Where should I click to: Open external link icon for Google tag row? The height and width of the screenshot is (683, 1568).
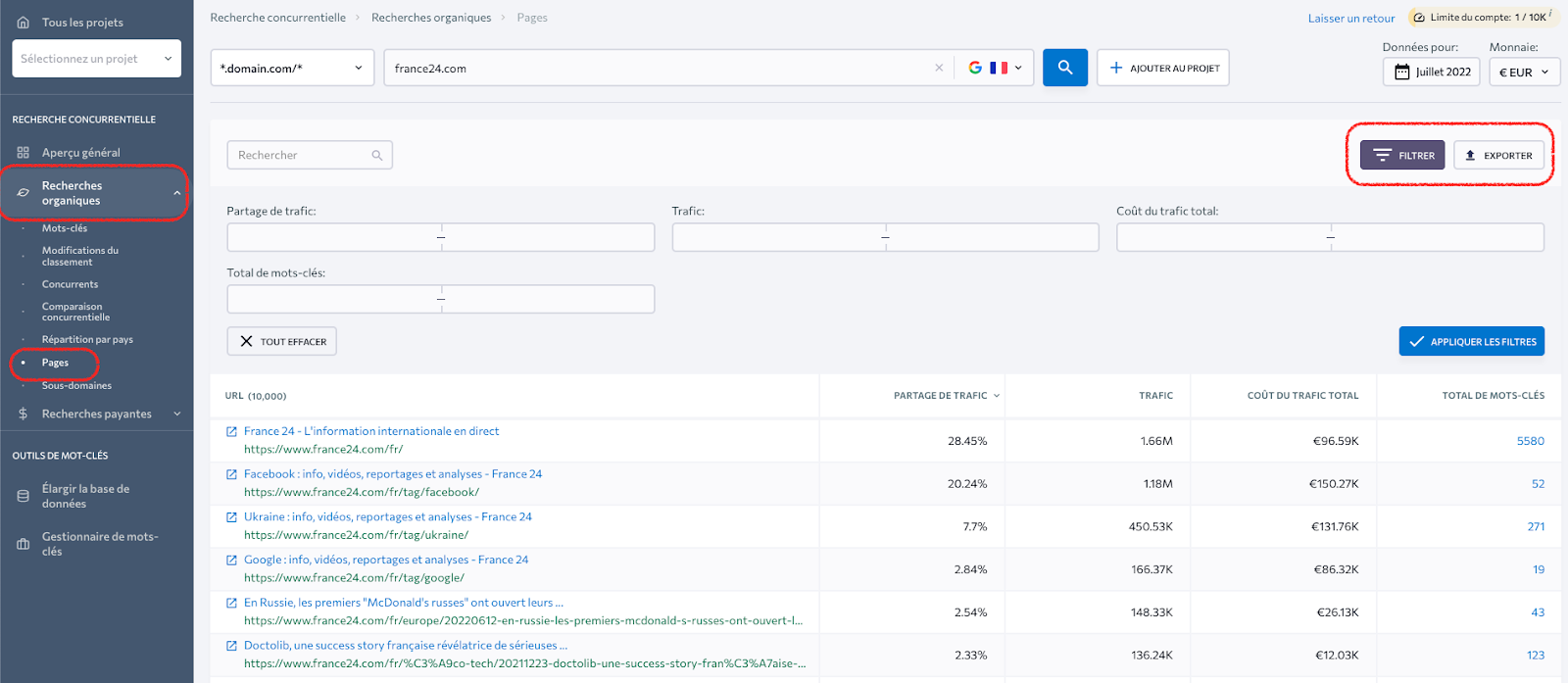pyautogui.click(x=232, y=561)
